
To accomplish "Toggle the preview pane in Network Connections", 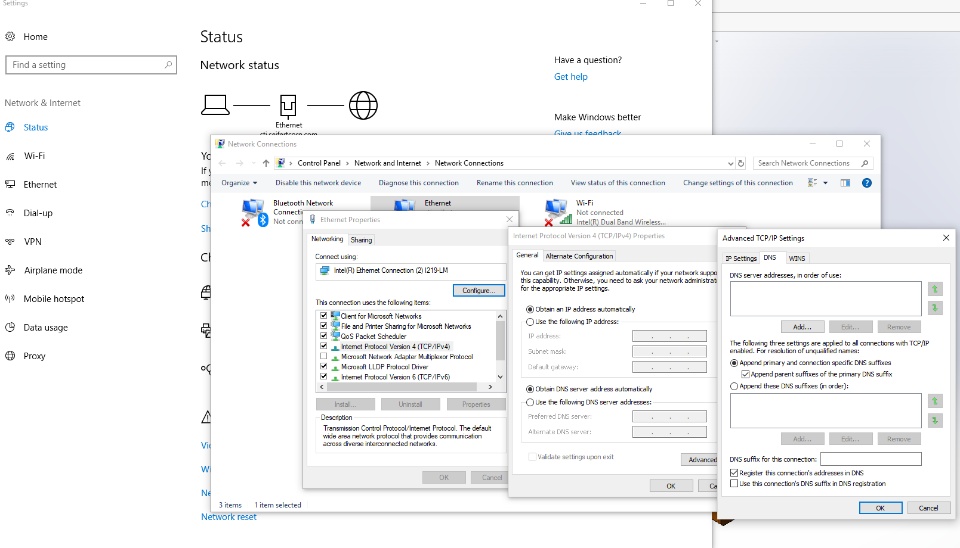I will tap(845, 182).
